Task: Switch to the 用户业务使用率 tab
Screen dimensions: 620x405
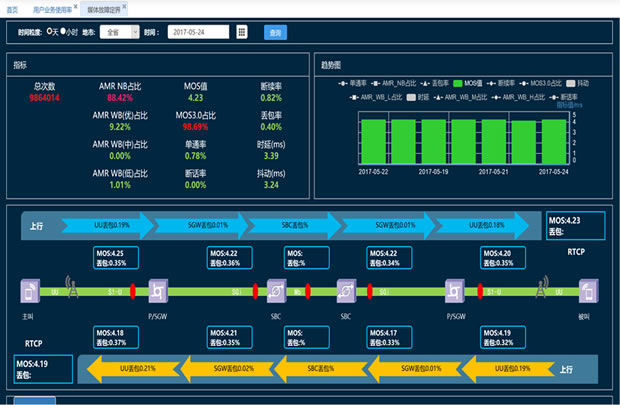Action: pyautogui.click(x=52, y=7)
